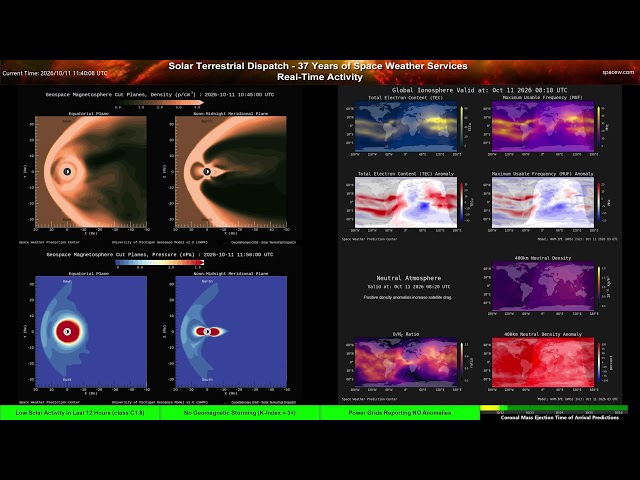Click the Noon-Midnight Meridional Plane label above pressure plot
The image size is (640, 480).
[231, 273]
